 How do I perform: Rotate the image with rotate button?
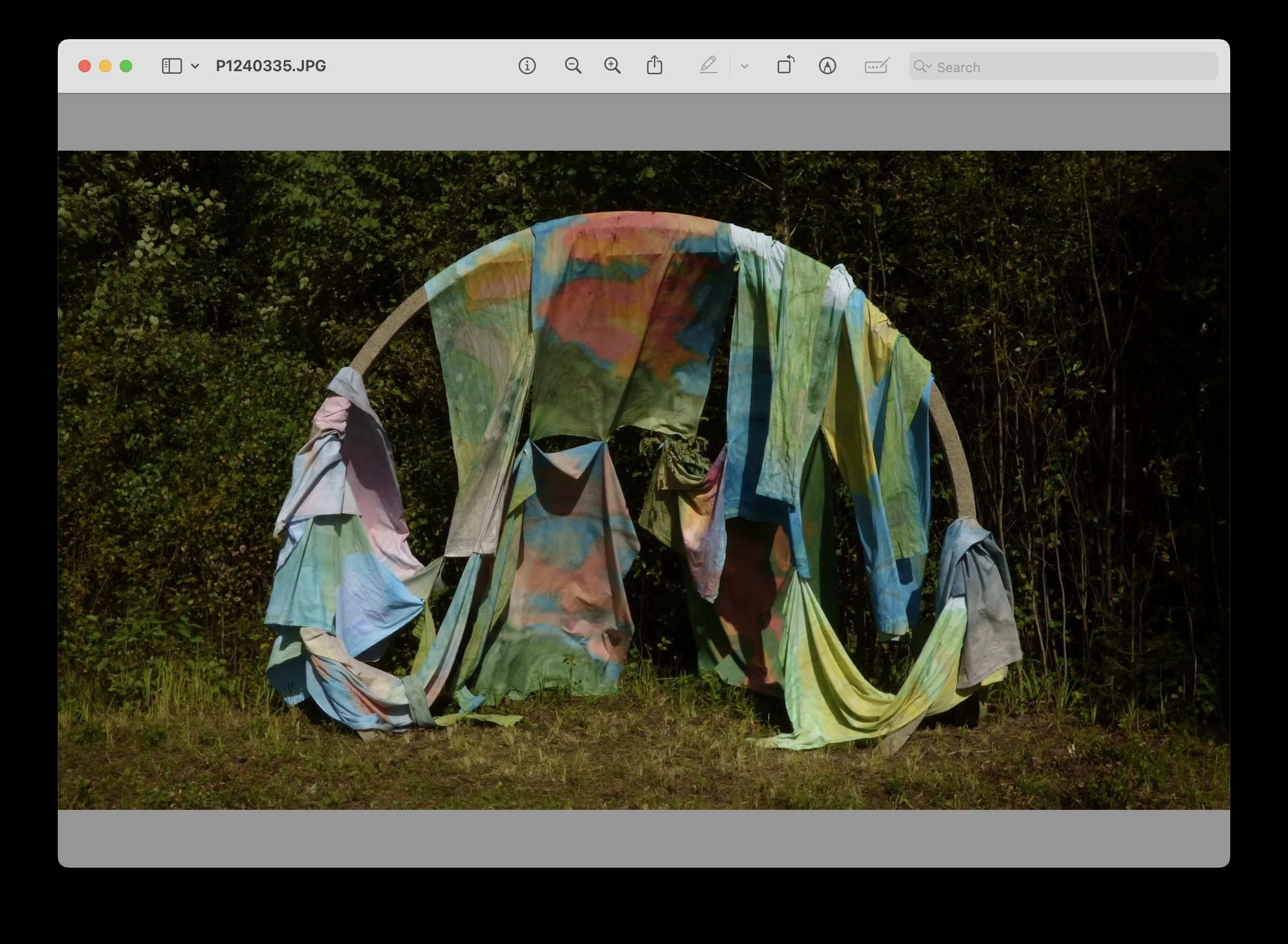tap(785, 65)
